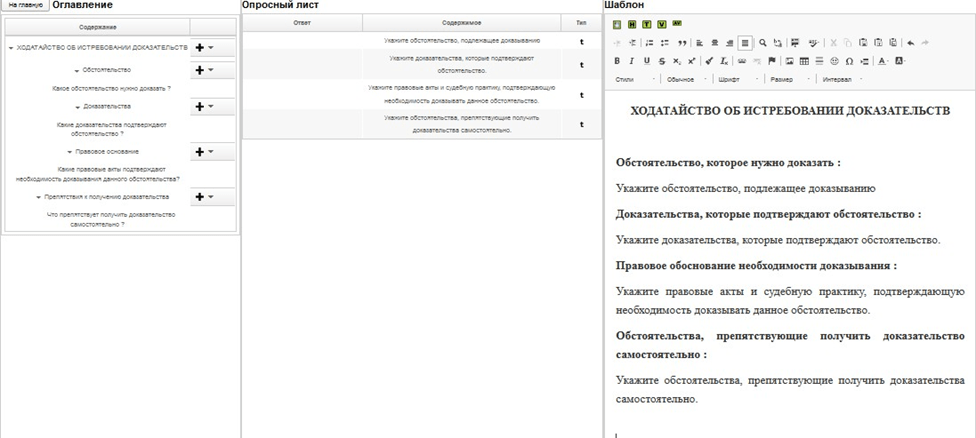The image size is (976, 438).
Task: Click the plus button beside Обстоятельство
Action: (200, 70)
